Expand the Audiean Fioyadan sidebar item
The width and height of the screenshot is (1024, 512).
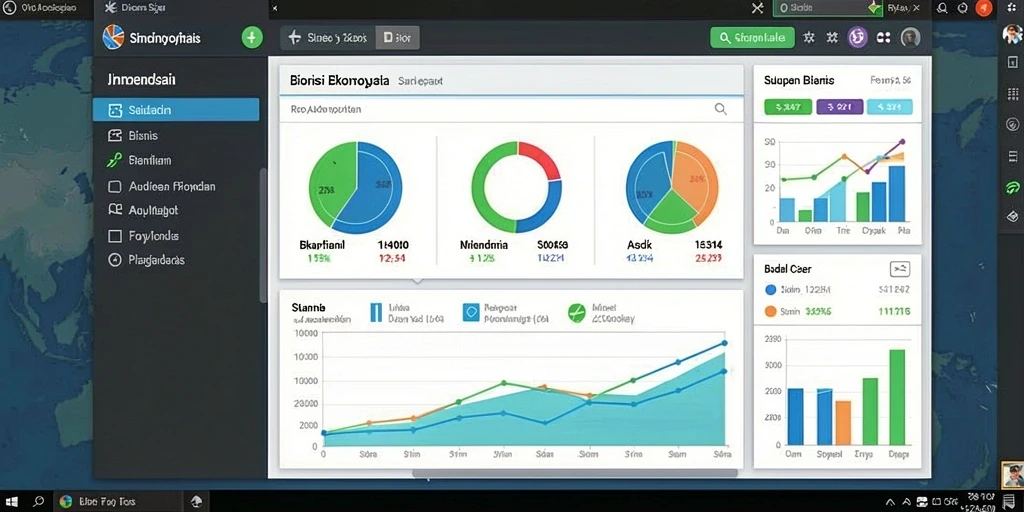coord(161,186)
